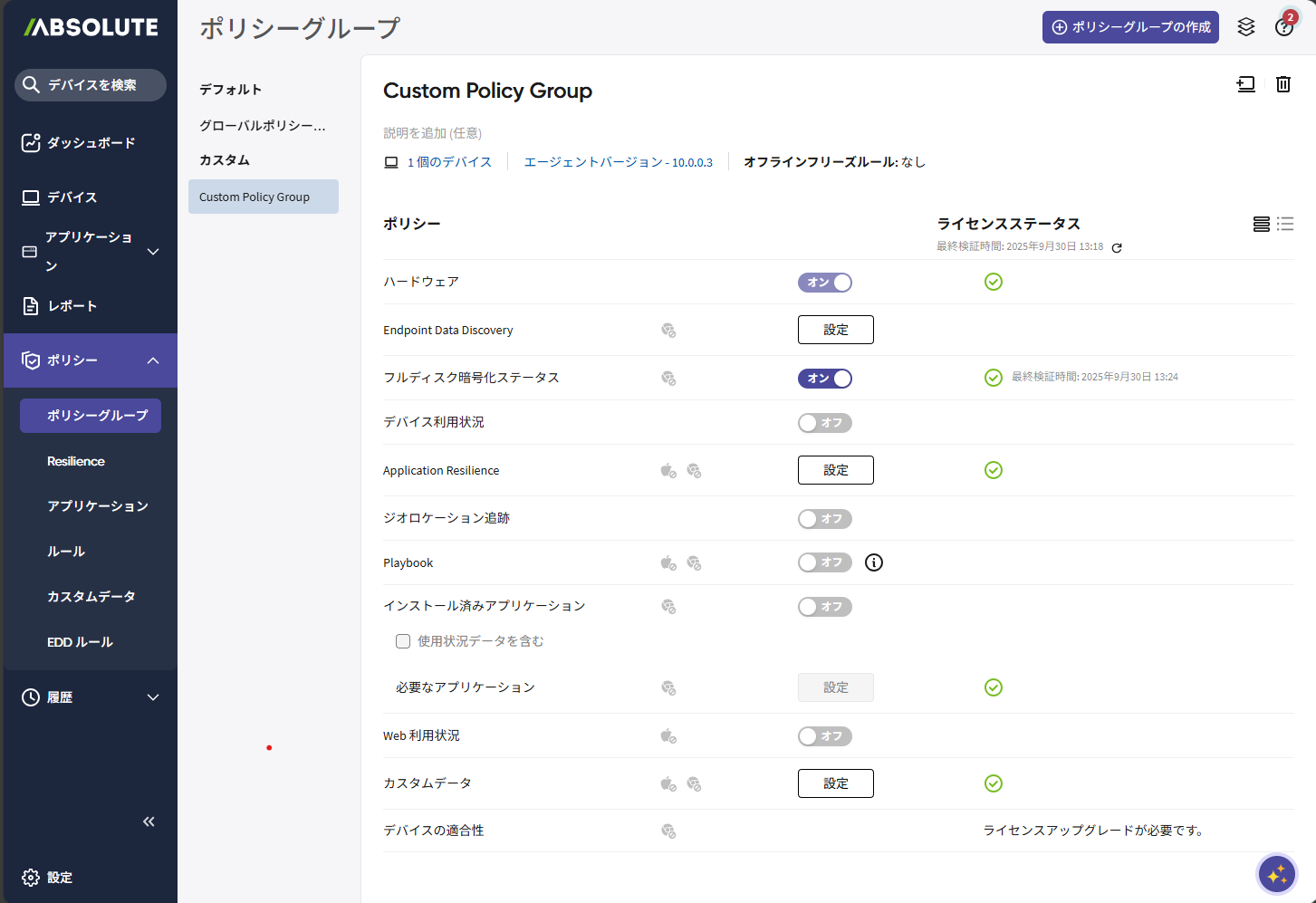Check the 使用状況データを含む checkbox
Image resolution: width=1316 pixels, height=903 pixels.
click(x=403, y=641)
